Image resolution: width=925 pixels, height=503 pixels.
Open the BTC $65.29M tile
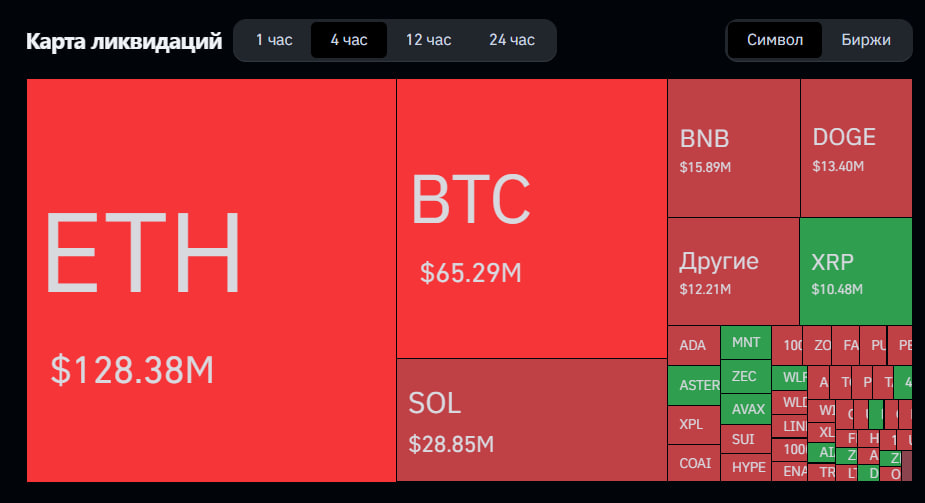pos(531,218)
